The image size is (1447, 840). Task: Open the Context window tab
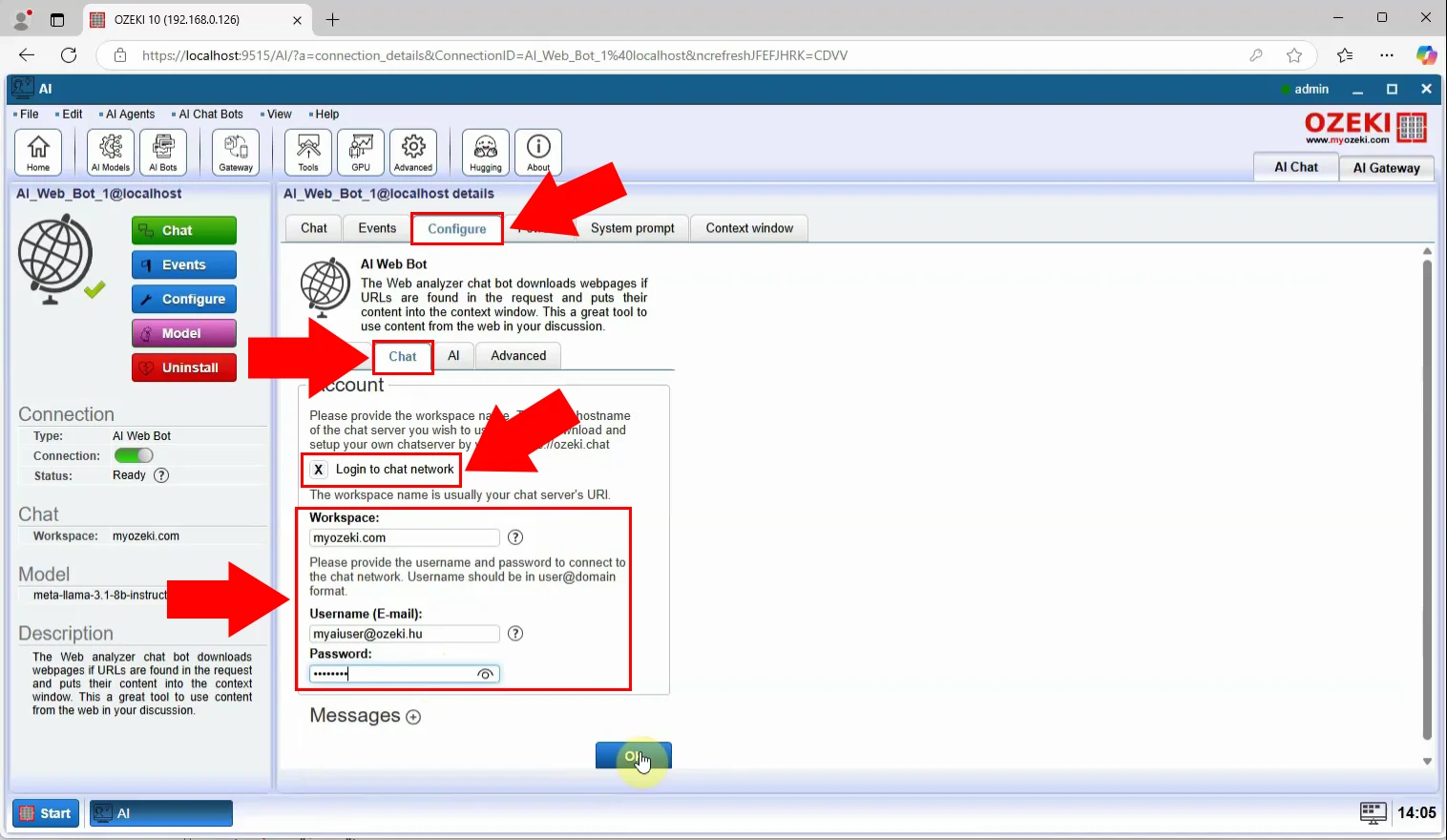[749, 228]
